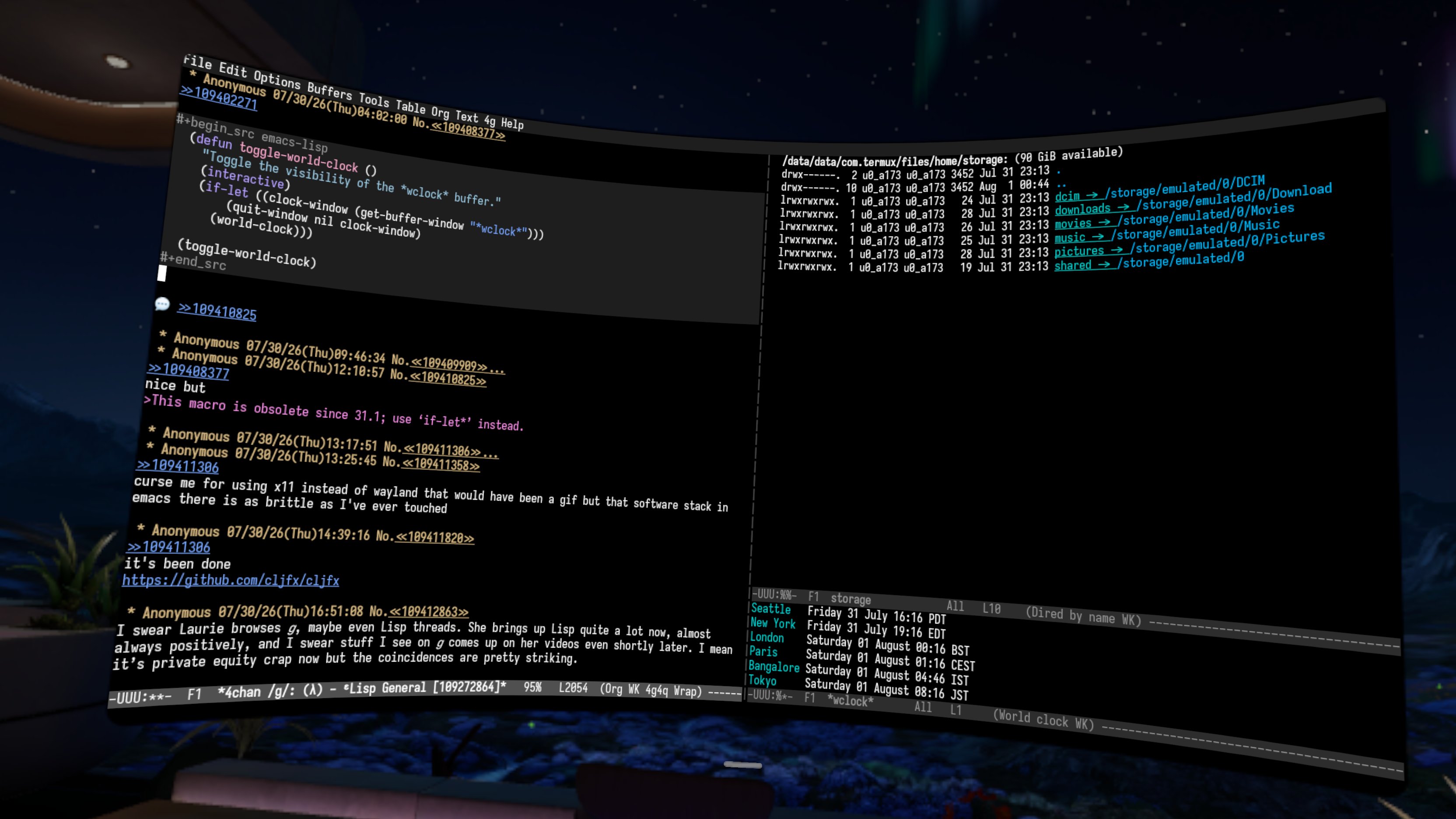Open the downloads symlink in Dired

pos(1082,209)
